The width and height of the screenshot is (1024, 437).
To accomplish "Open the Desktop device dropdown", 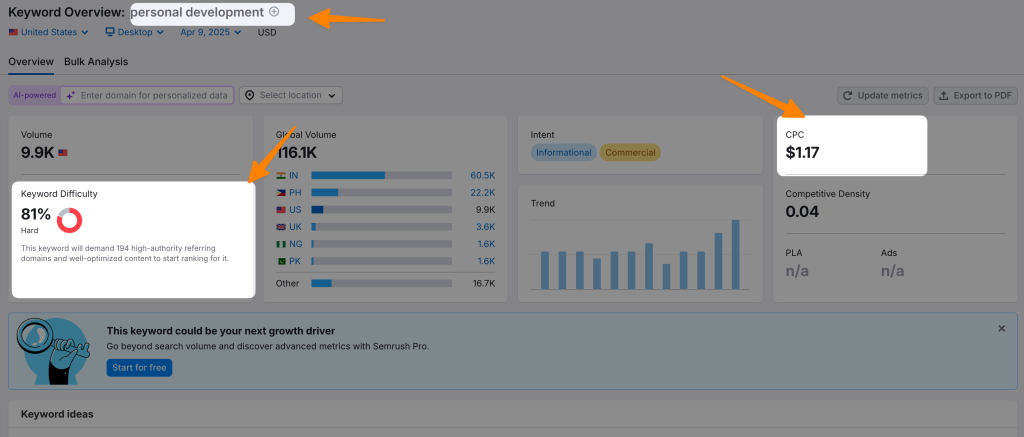I will point(133,32).
